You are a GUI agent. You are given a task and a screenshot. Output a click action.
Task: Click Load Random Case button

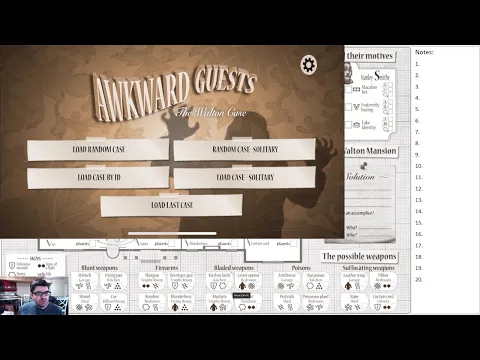(x=98, y=150)
